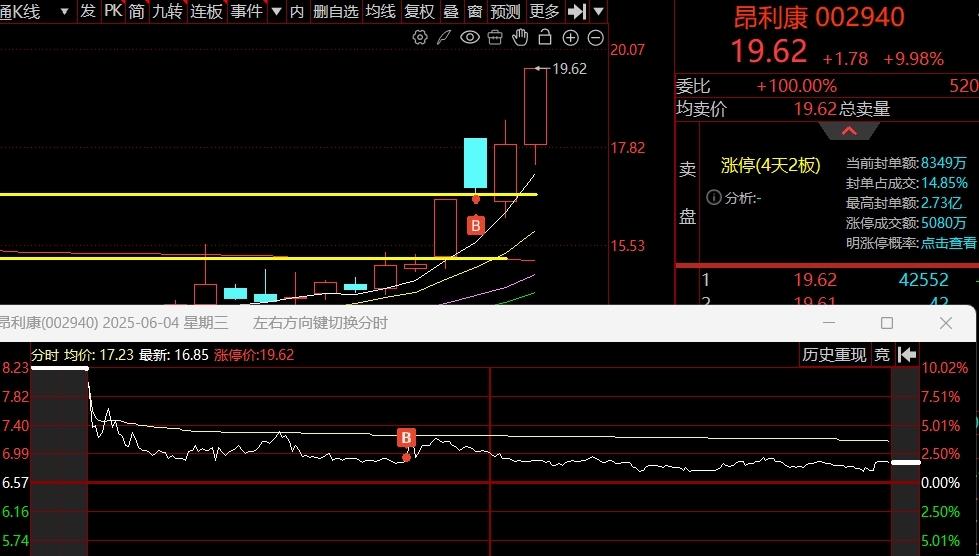The width and height of the screenshot is (979, 556).
Task: Click the 简 toolbar button
Action: point(136,11)
